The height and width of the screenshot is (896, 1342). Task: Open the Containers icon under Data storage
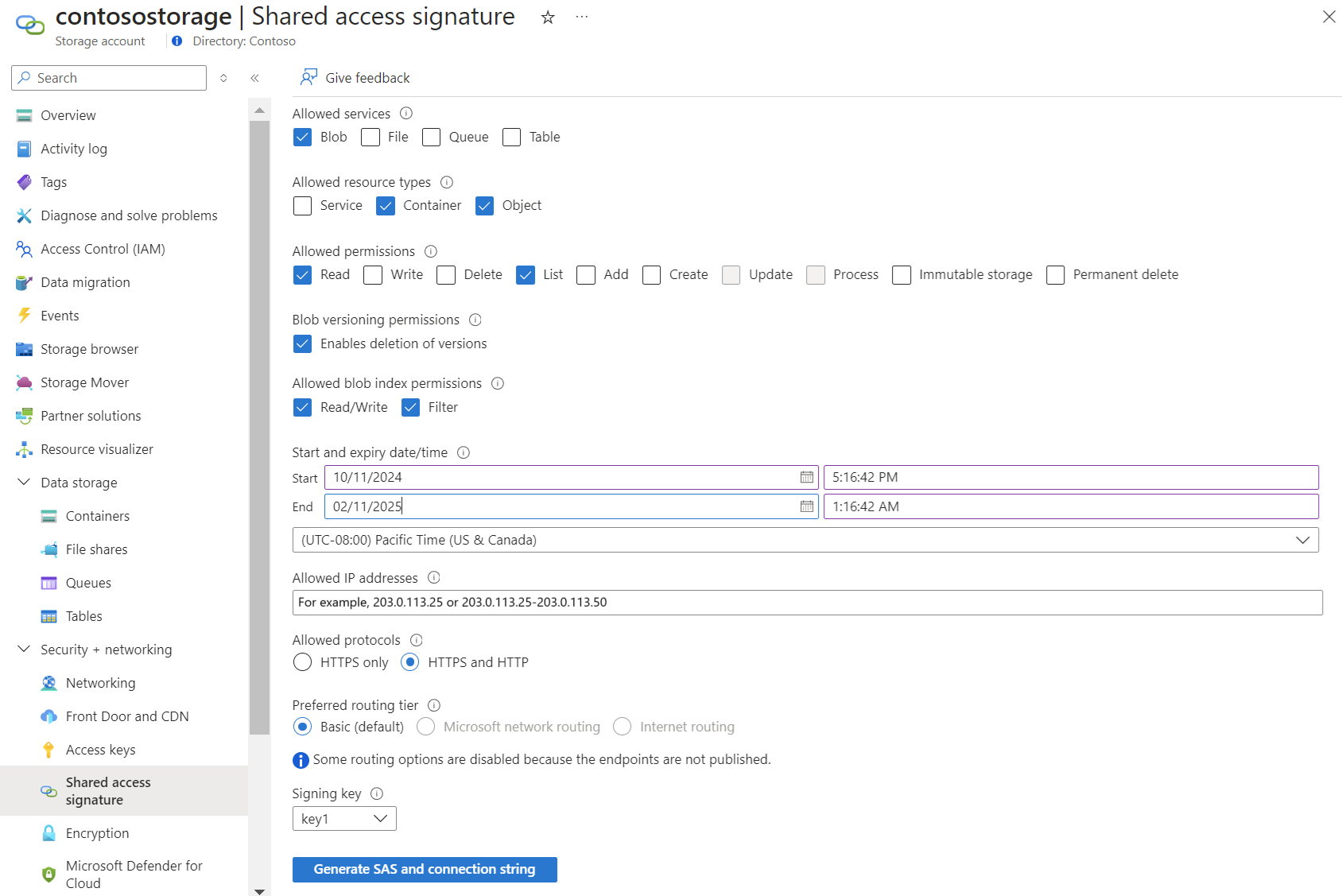click(x=49, y=516)
